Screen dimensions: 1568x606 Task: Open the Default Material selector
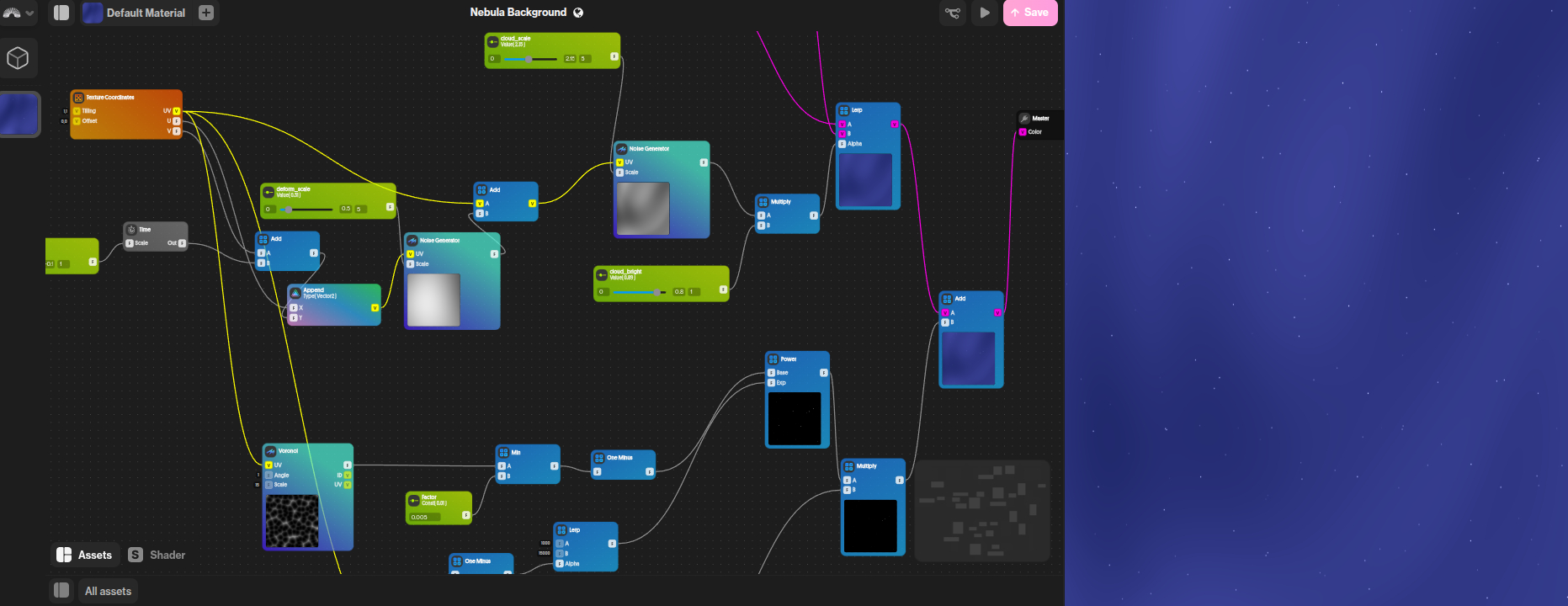tap(135, 13)
